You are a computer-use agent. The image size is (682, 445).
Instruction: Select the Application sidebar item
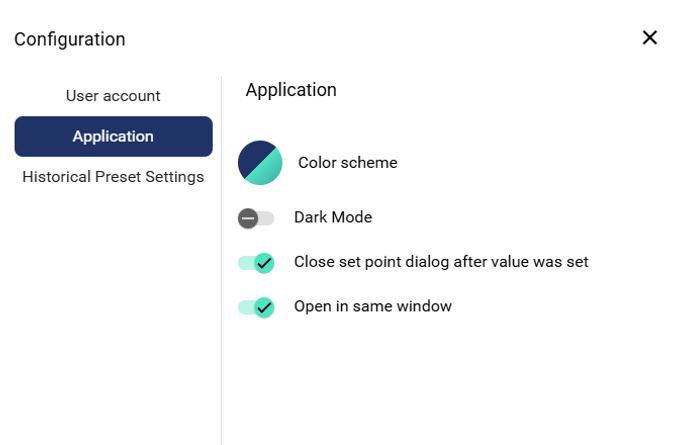click(x=113, y=136)
